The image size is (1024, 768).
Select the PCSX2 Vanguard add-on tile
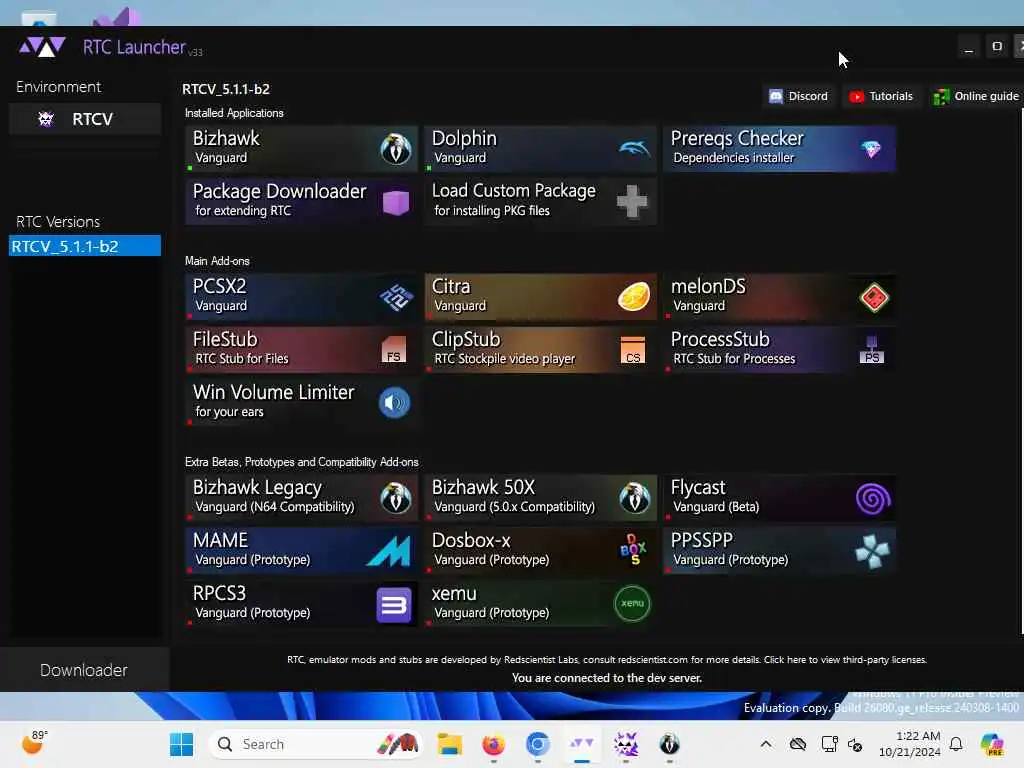click(x=301, y=297)
